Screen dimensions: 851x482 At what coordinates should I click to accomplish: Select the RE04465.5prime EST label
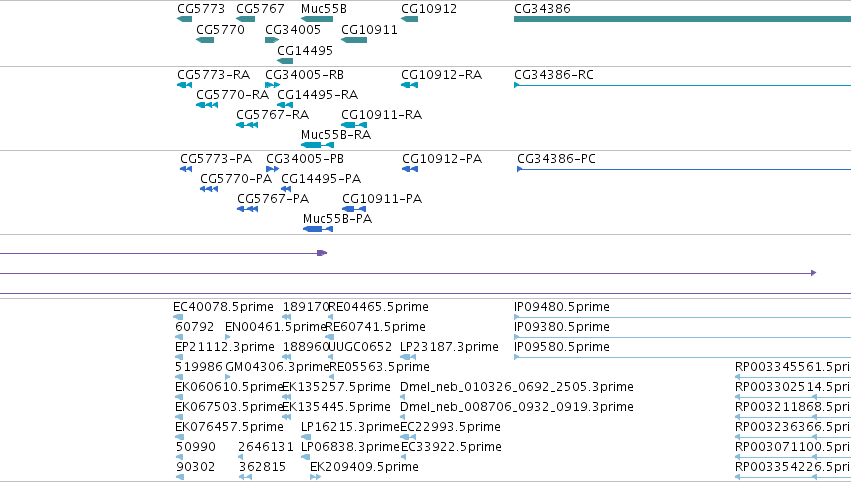pos(378,307)
